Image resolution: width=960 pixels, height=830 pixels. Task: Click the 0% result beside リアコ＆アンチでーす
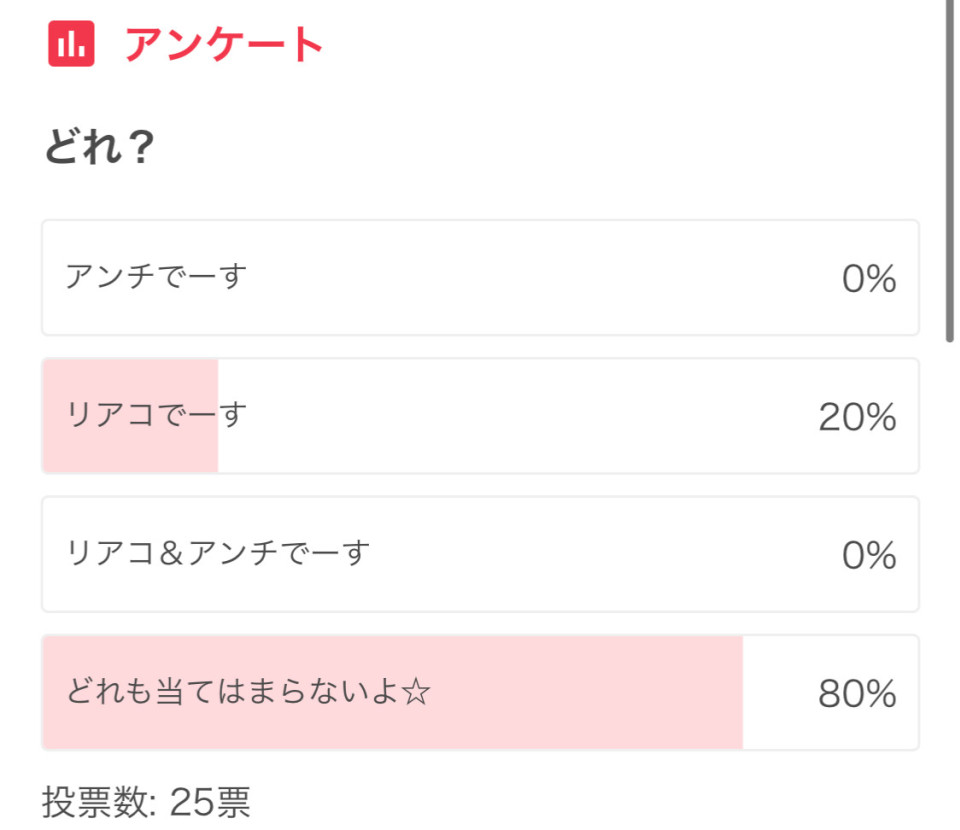tap(869, 555)
